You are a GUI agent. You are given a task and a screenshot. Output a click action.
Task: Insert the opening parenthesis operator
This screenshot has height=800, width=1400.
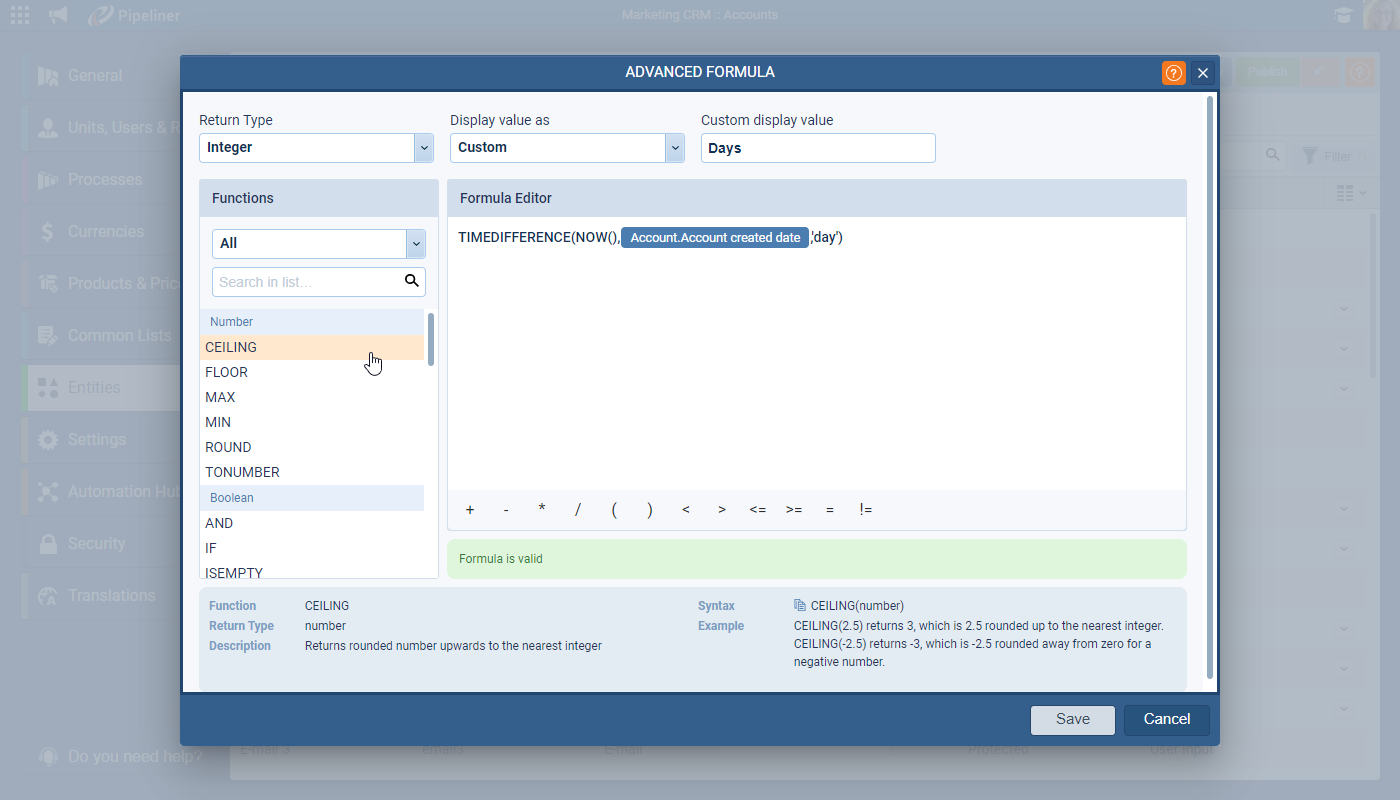click(614, 510)
